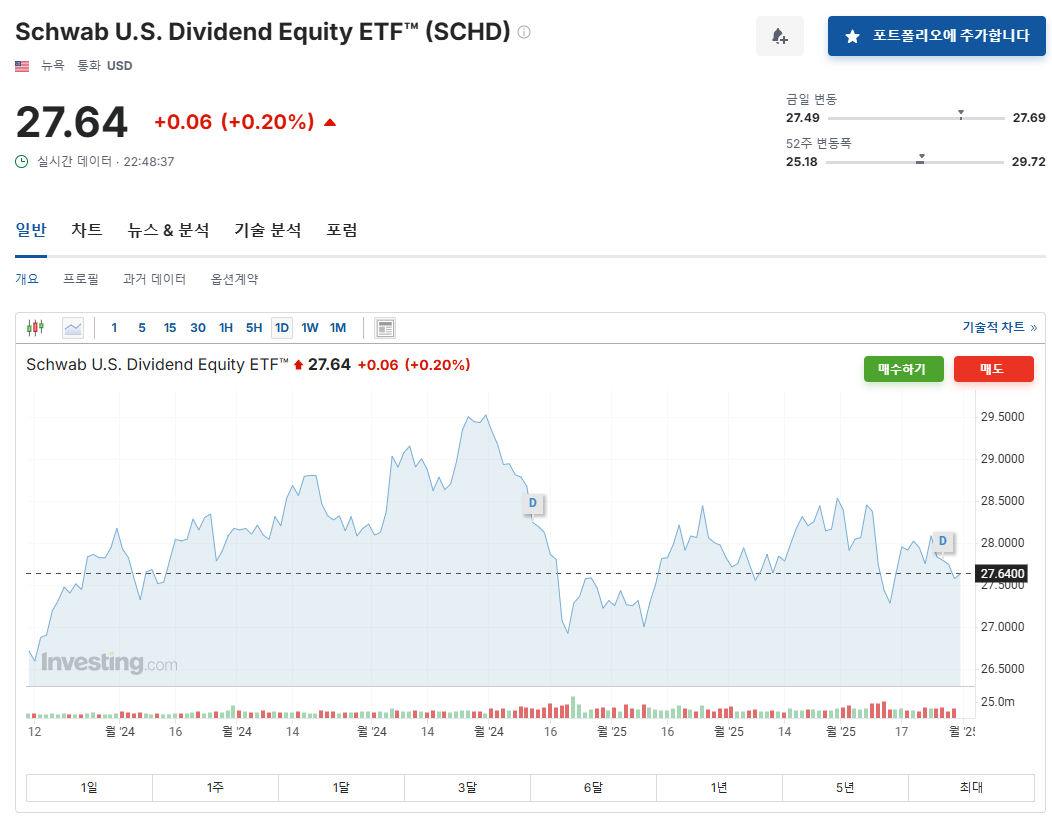Click the red 매도 sell button
This screenshot has height=820, width=1052.
993,369
